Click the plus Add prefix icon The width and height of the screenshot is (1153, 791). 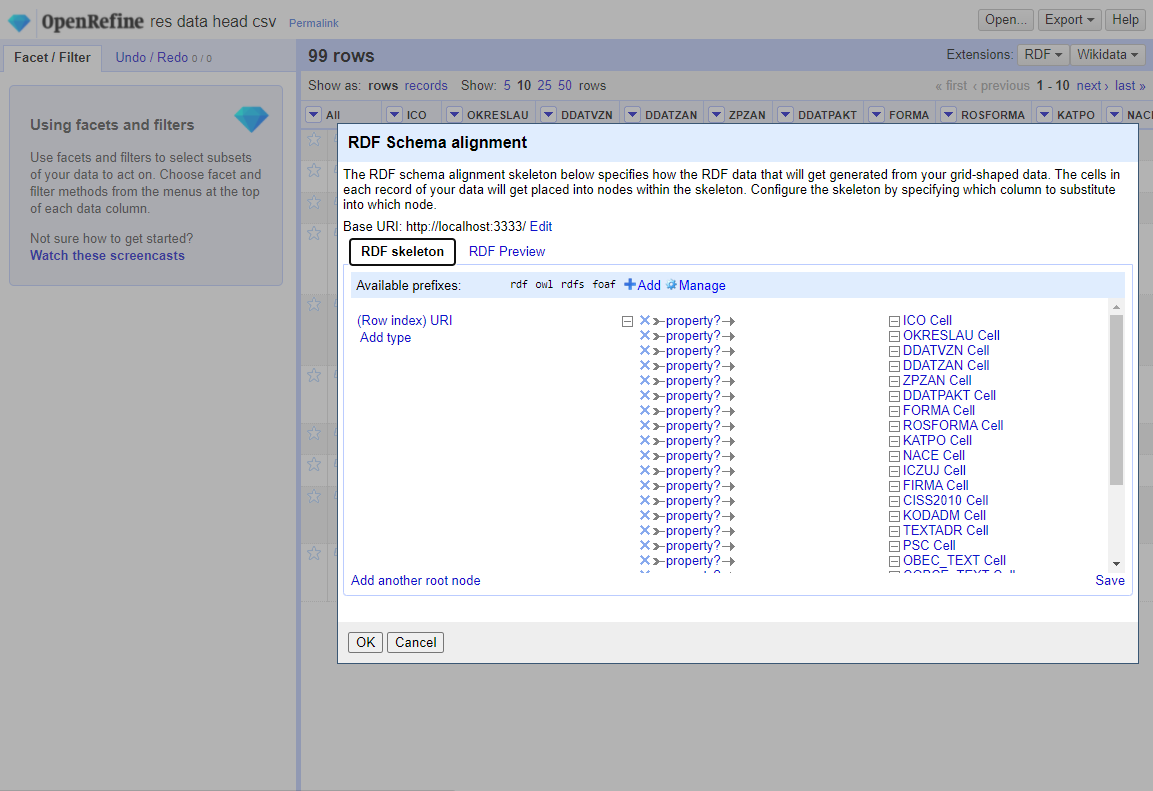[630, 284]
